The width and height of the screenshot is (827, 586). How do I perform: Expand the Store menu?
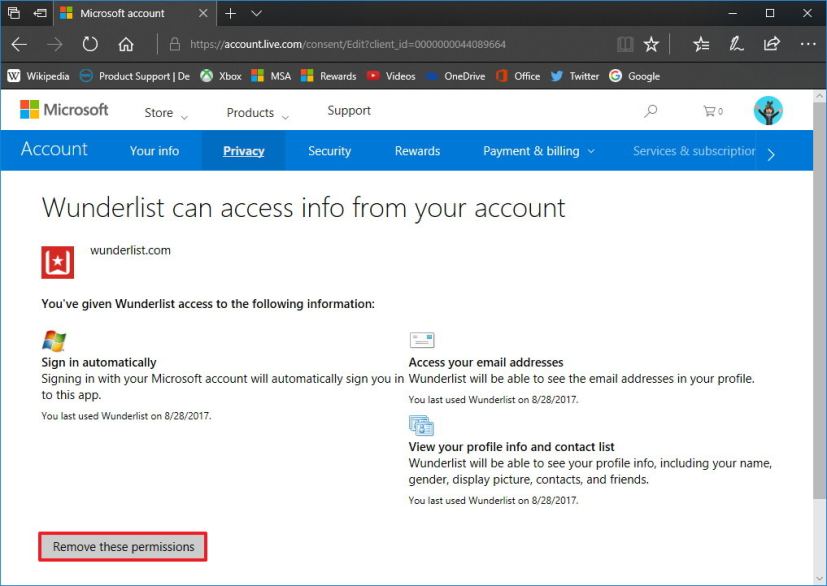166,113
